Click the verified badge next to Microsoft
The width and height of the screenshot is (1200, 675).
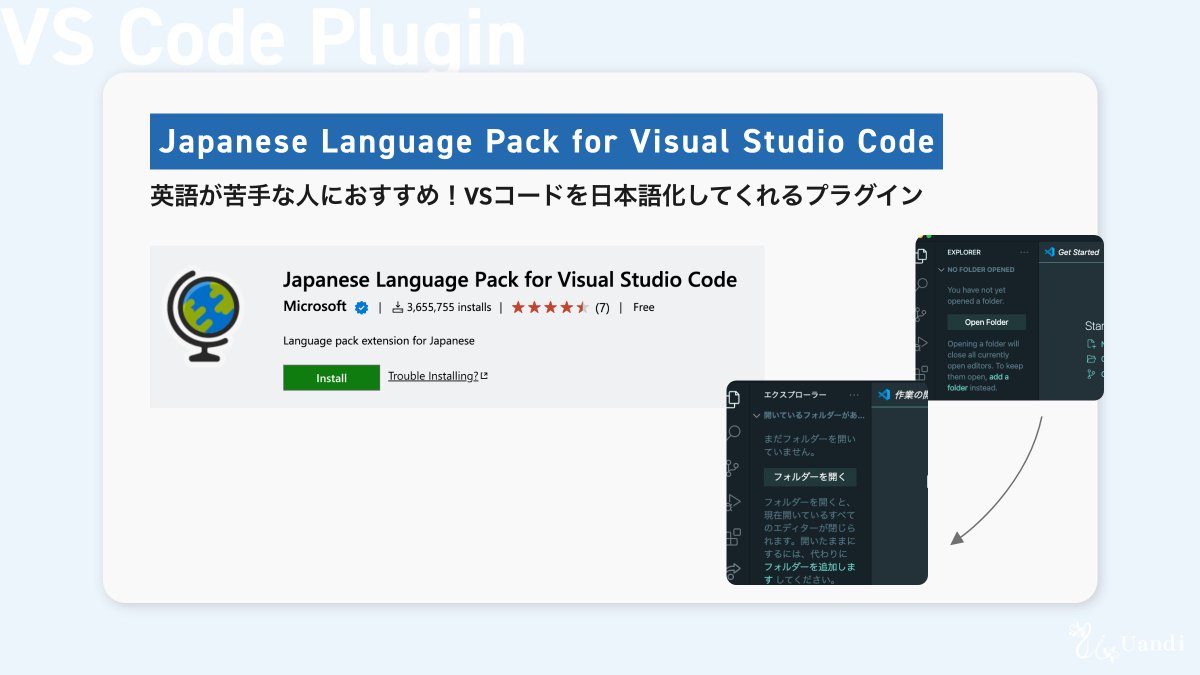361,307
